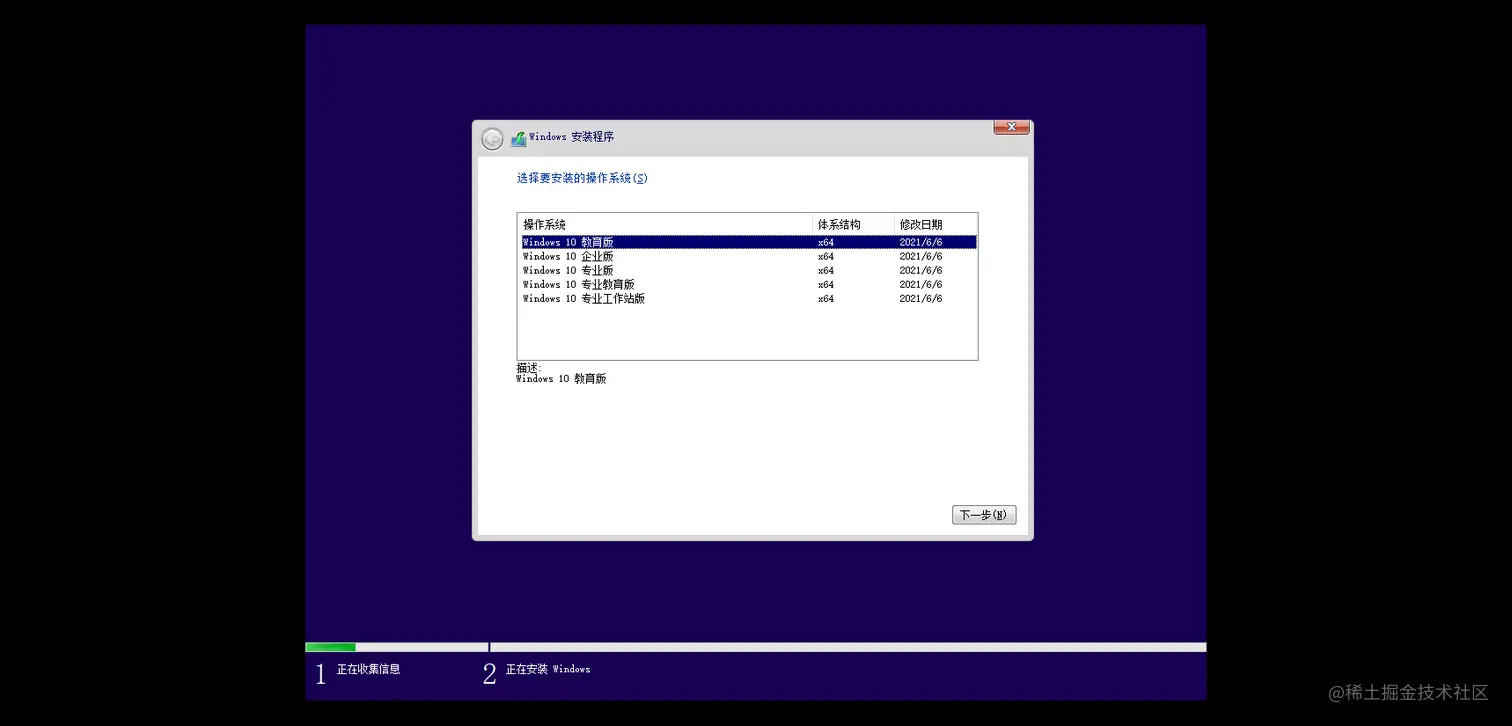This screenshot has height=726, width=1512.
Task: Click the step 2 numeral at screen bottom
Action: (489, 673)
